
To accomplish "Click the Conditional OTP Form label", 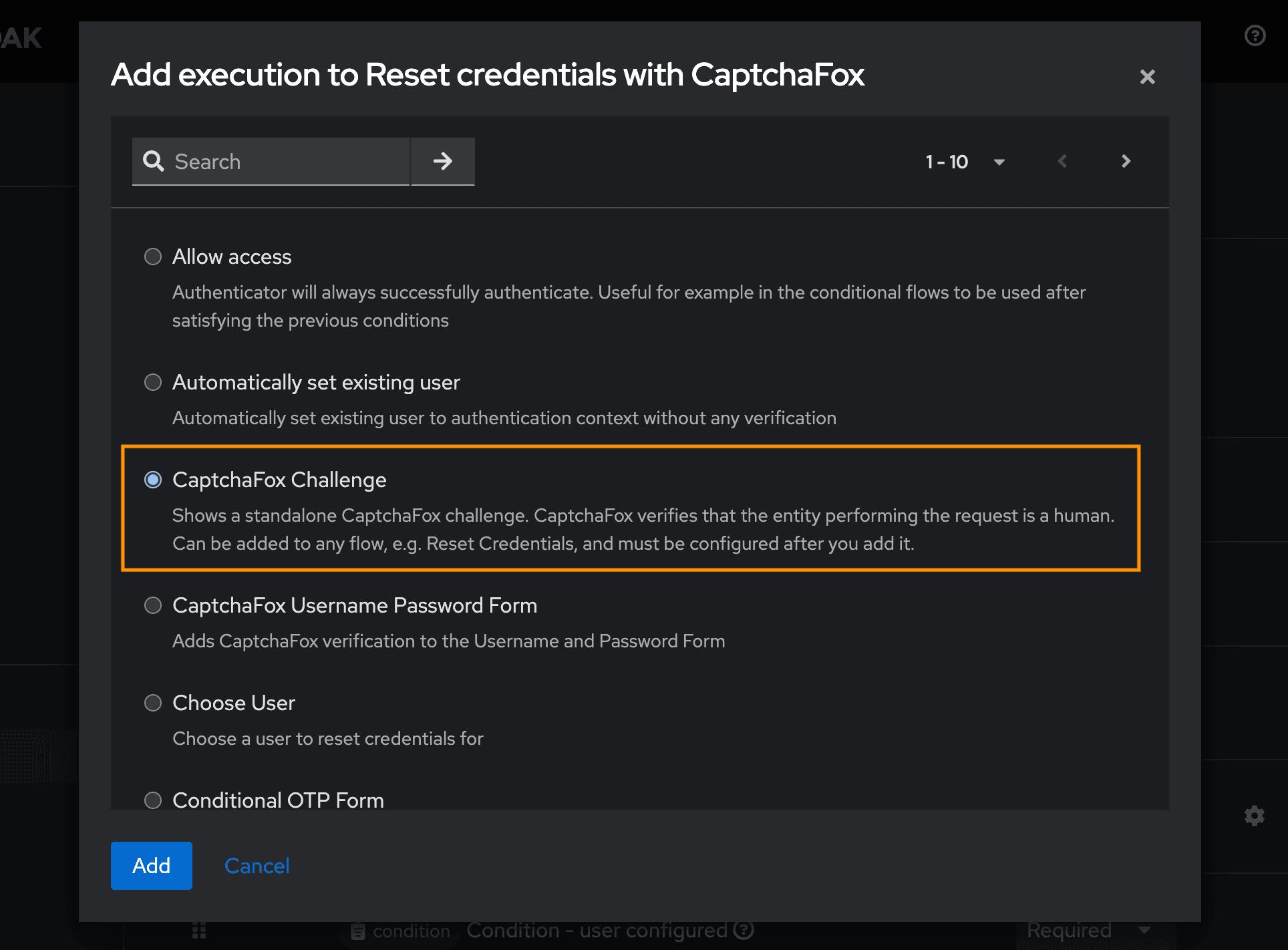I will pyautogui.click(x=278, y=800).
